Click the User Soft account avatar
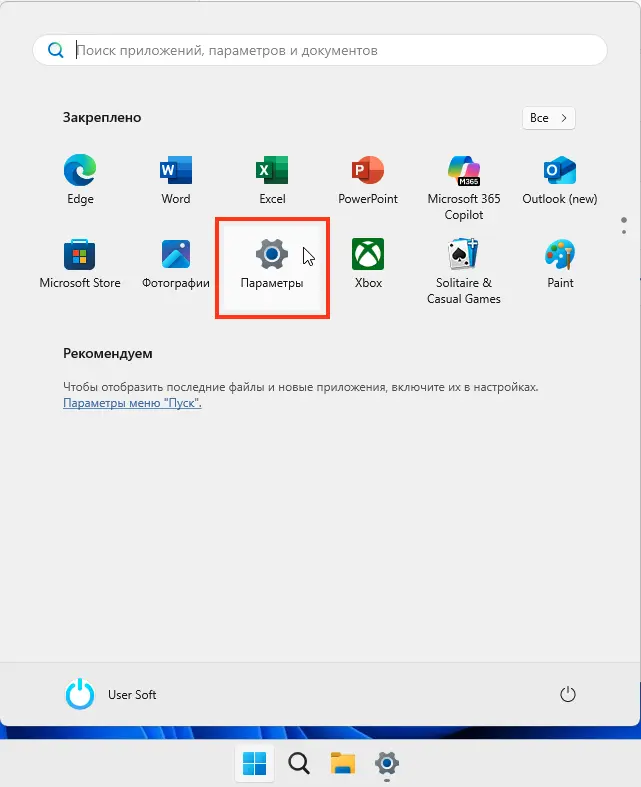Viewport: 641px width, 787px height. [x=80, y=695]
